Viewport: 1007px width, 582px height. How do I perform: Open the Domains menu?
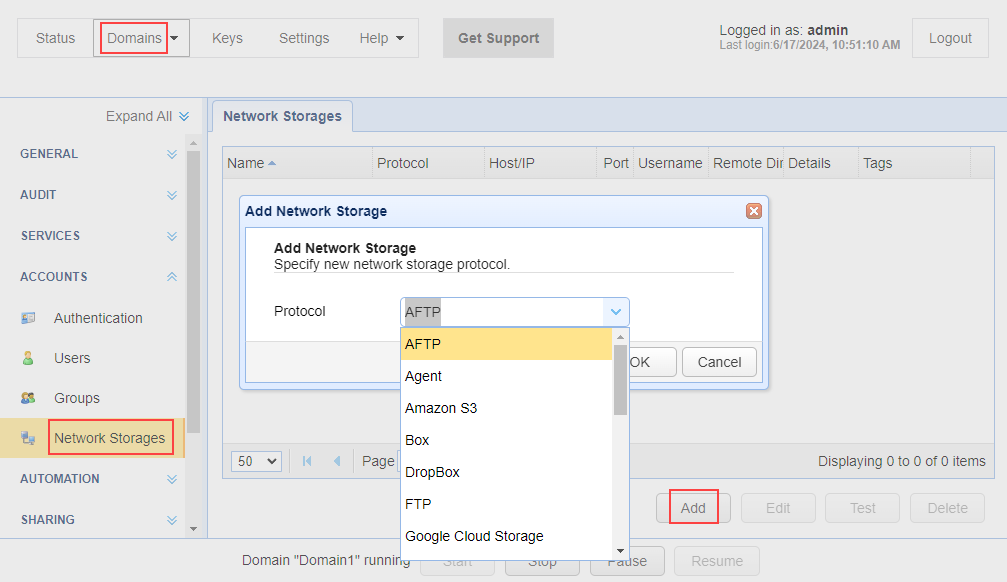[x=141, y=38]
